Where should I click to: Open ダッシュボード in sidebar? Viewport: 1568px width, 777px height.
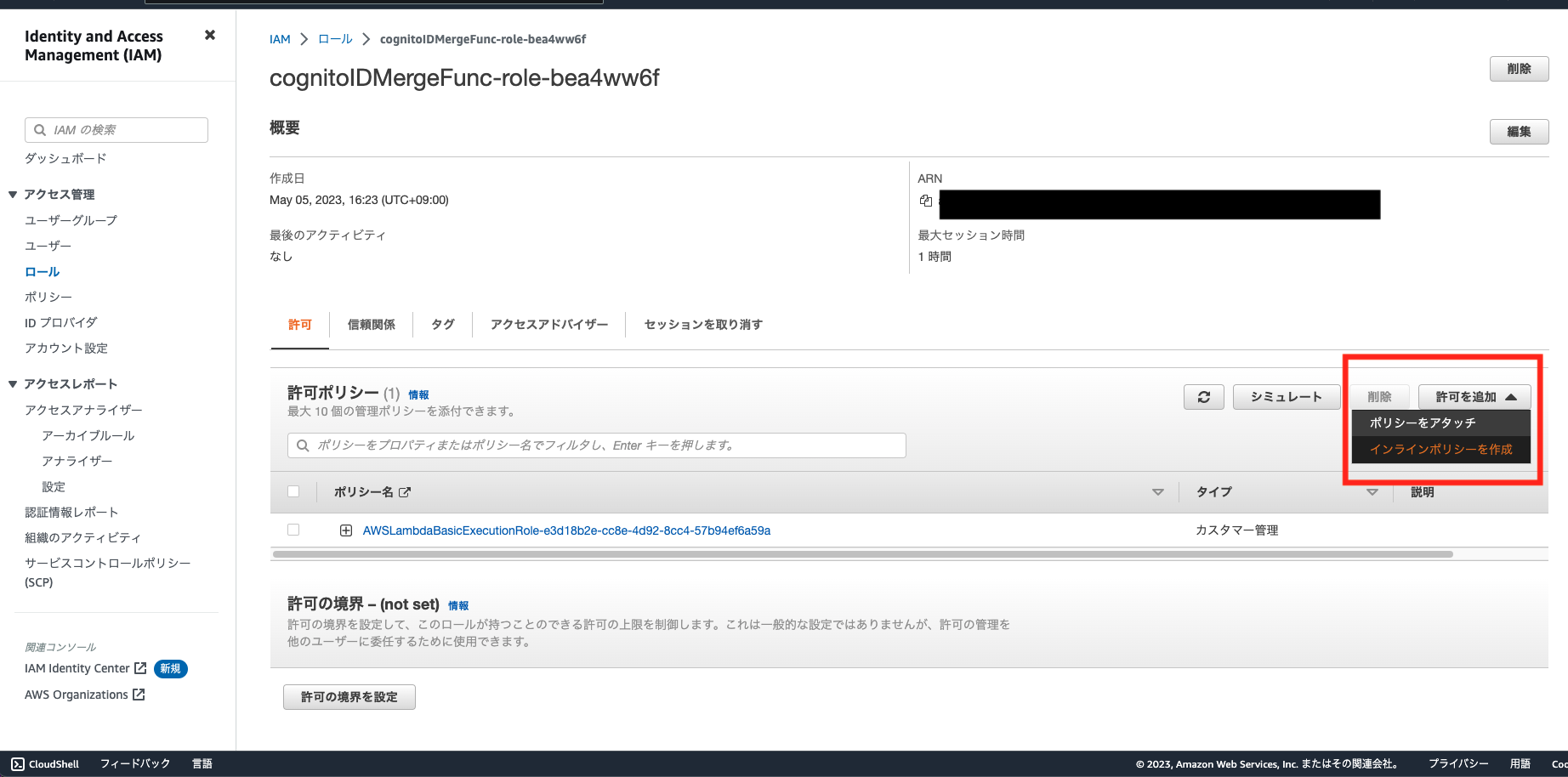pos(65,159)
